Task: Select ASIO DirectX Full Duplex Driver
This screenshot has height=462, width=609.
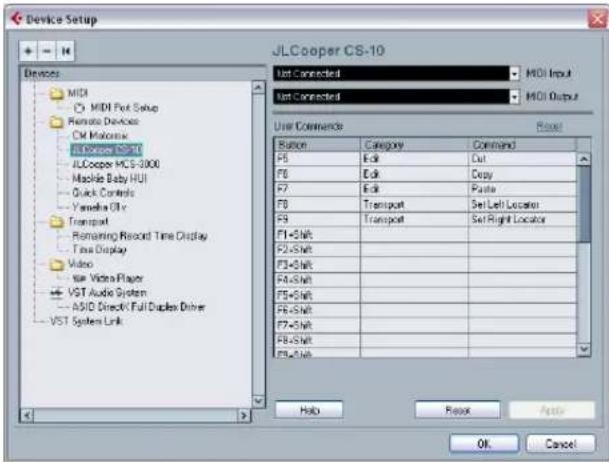Action: click(x=138, y=307)
